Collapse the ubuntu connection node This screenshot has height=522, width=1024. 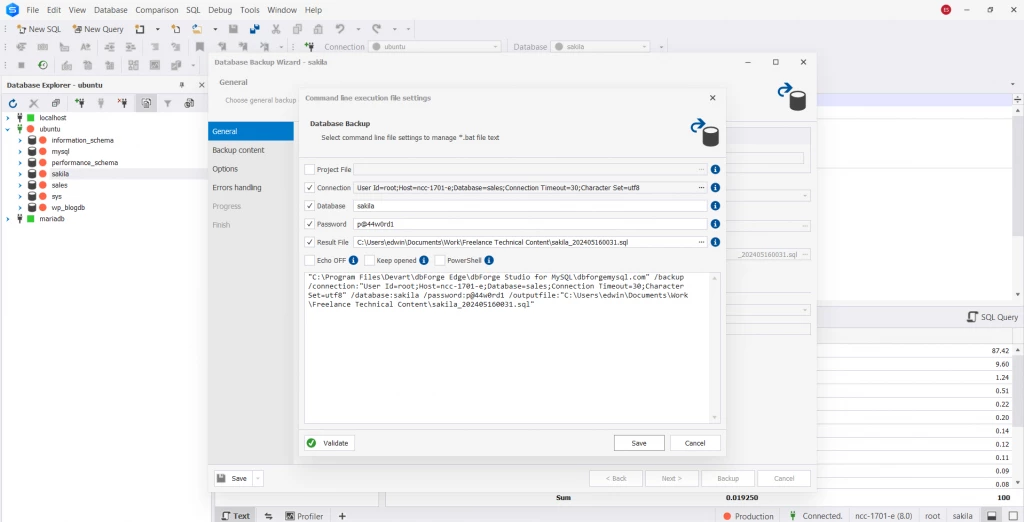(x=8, y=129)
